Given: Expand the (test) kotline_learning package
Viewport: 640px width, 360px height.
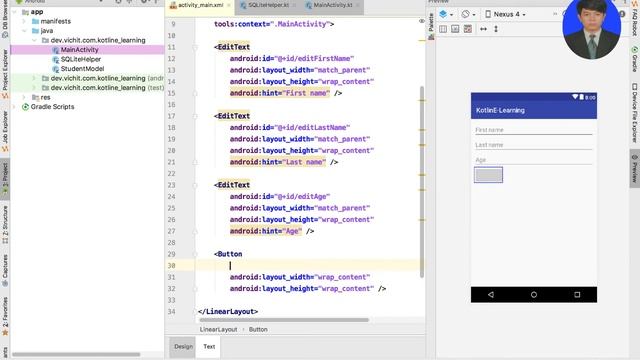Looking at the screenshot, I should [x=34, y=88].
